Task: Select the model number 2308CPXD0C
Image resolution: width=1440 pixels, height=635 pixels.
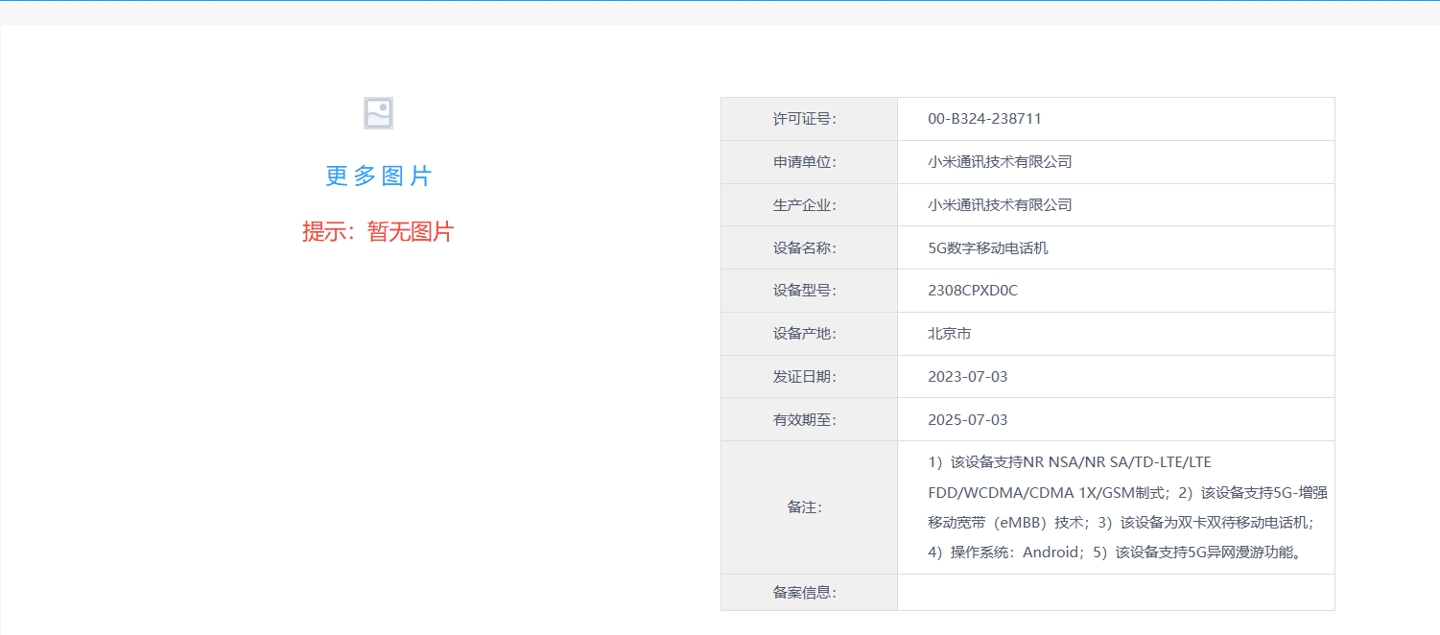Action: point(972,291)
